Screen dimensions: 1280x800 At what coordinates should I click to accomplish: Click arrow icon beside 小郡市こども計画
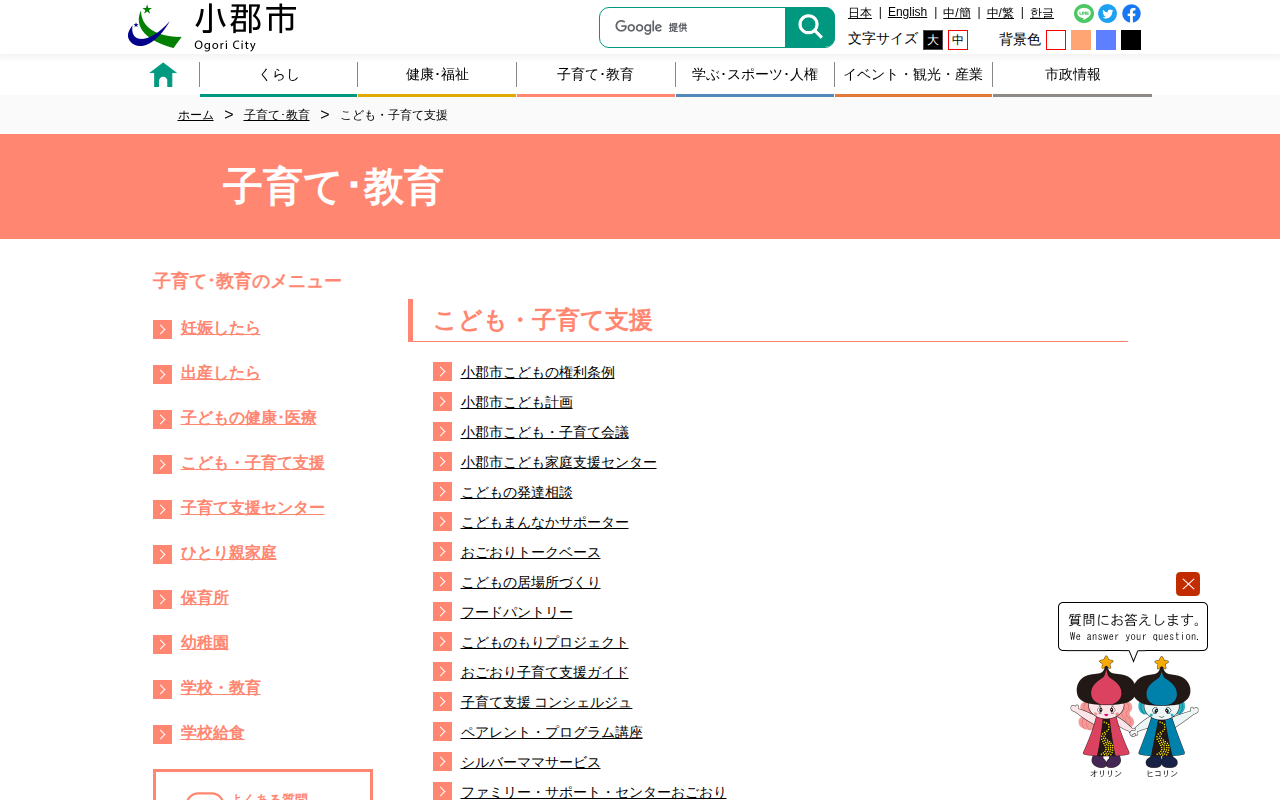[x=442, y=401]
